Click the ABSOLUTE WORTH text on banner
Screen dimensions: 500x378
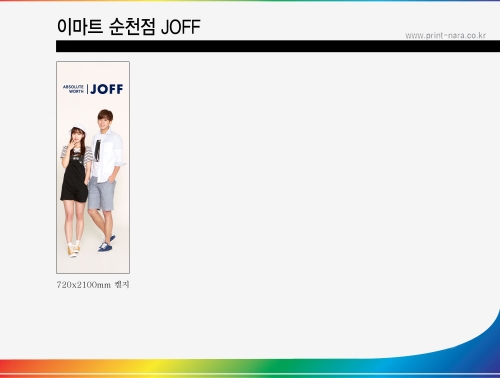(x=73, y=89)
